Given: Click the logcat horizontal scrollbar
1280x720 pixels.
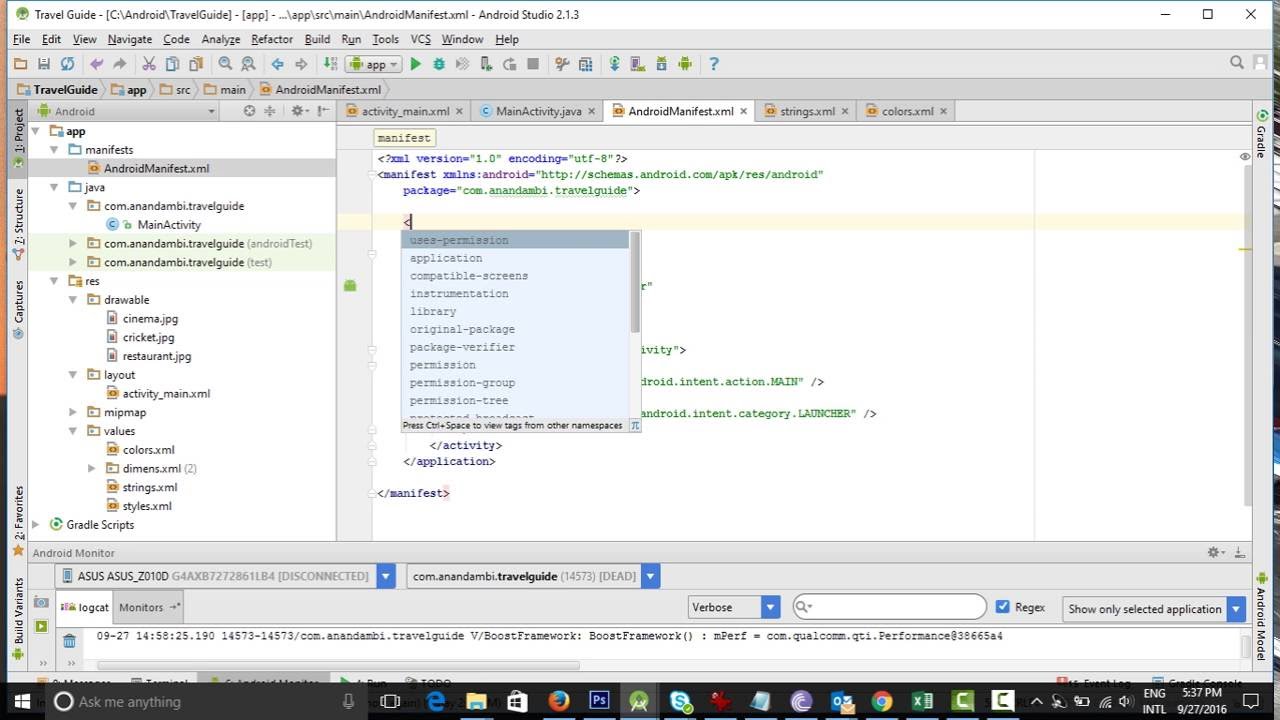Looking at the screenshot, I should tap(337, 665).
